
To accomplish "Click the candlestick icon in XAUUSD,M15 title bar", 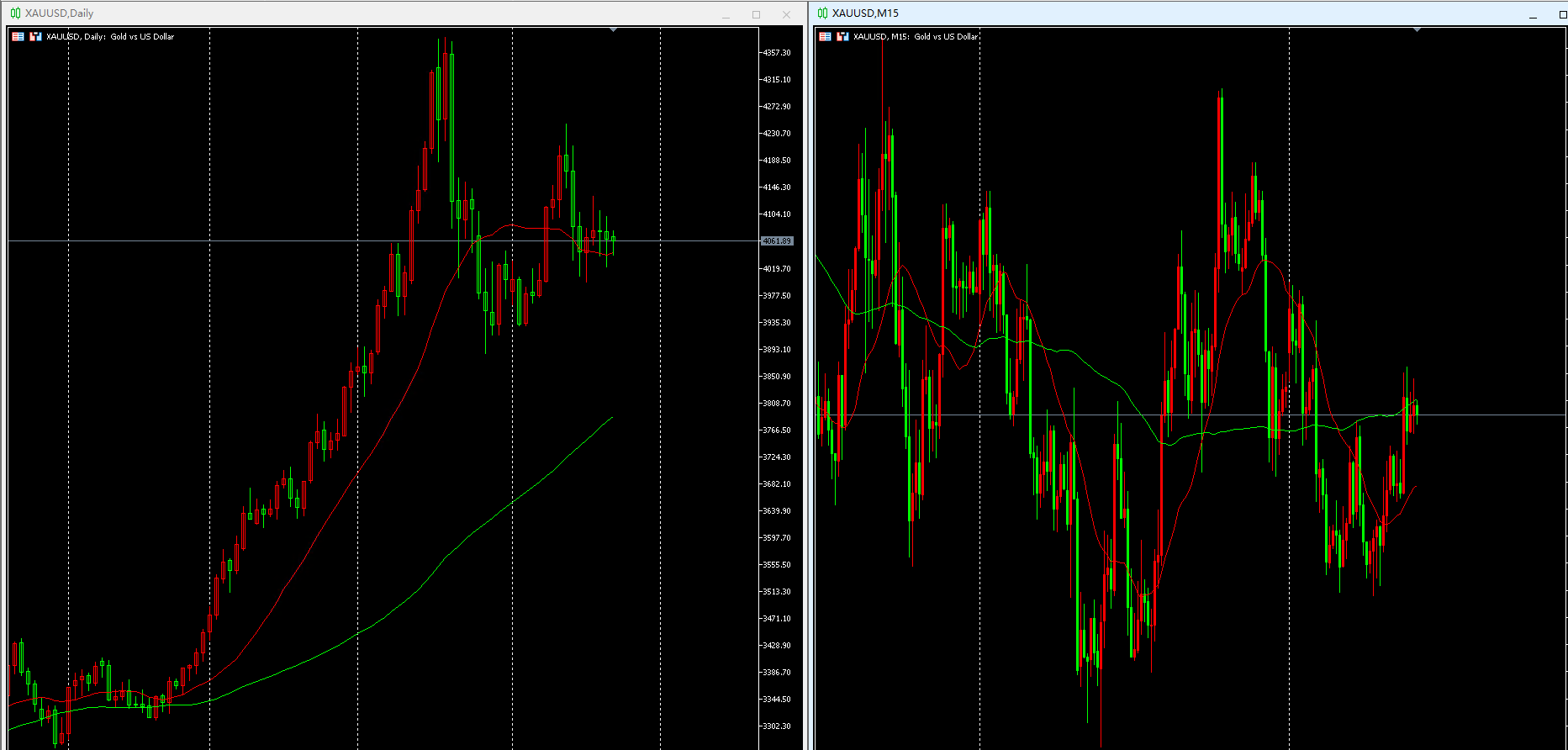I will tap(822, 13).
